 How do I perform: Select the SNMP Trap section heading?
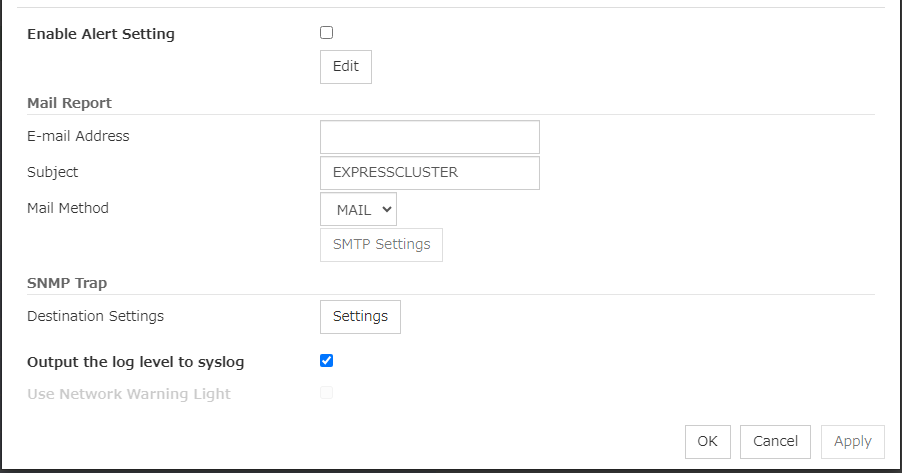point(67,282)
